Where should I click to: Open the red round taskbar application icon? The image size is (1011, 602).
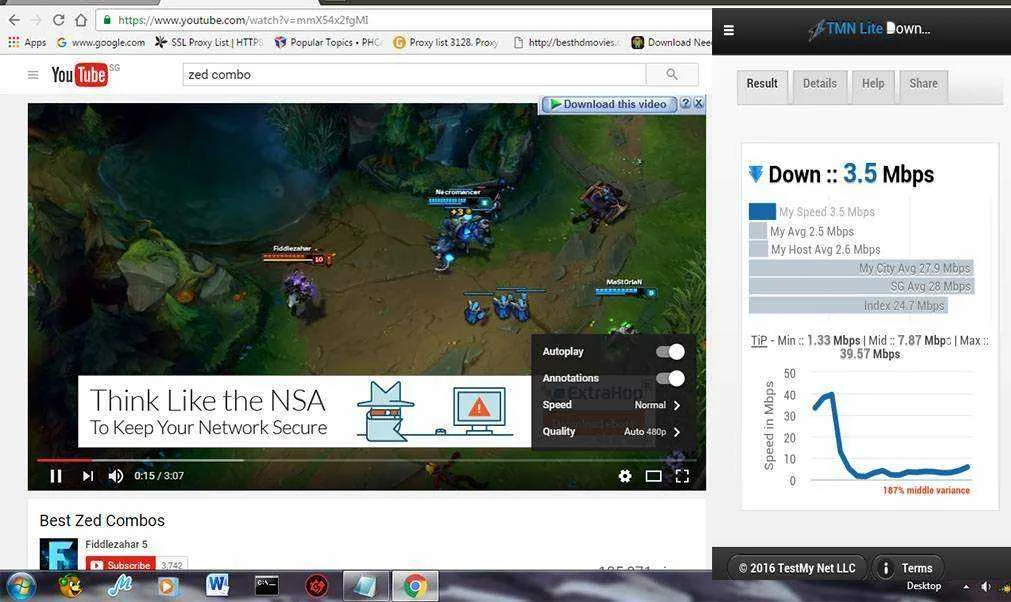[x=316, y=586]
